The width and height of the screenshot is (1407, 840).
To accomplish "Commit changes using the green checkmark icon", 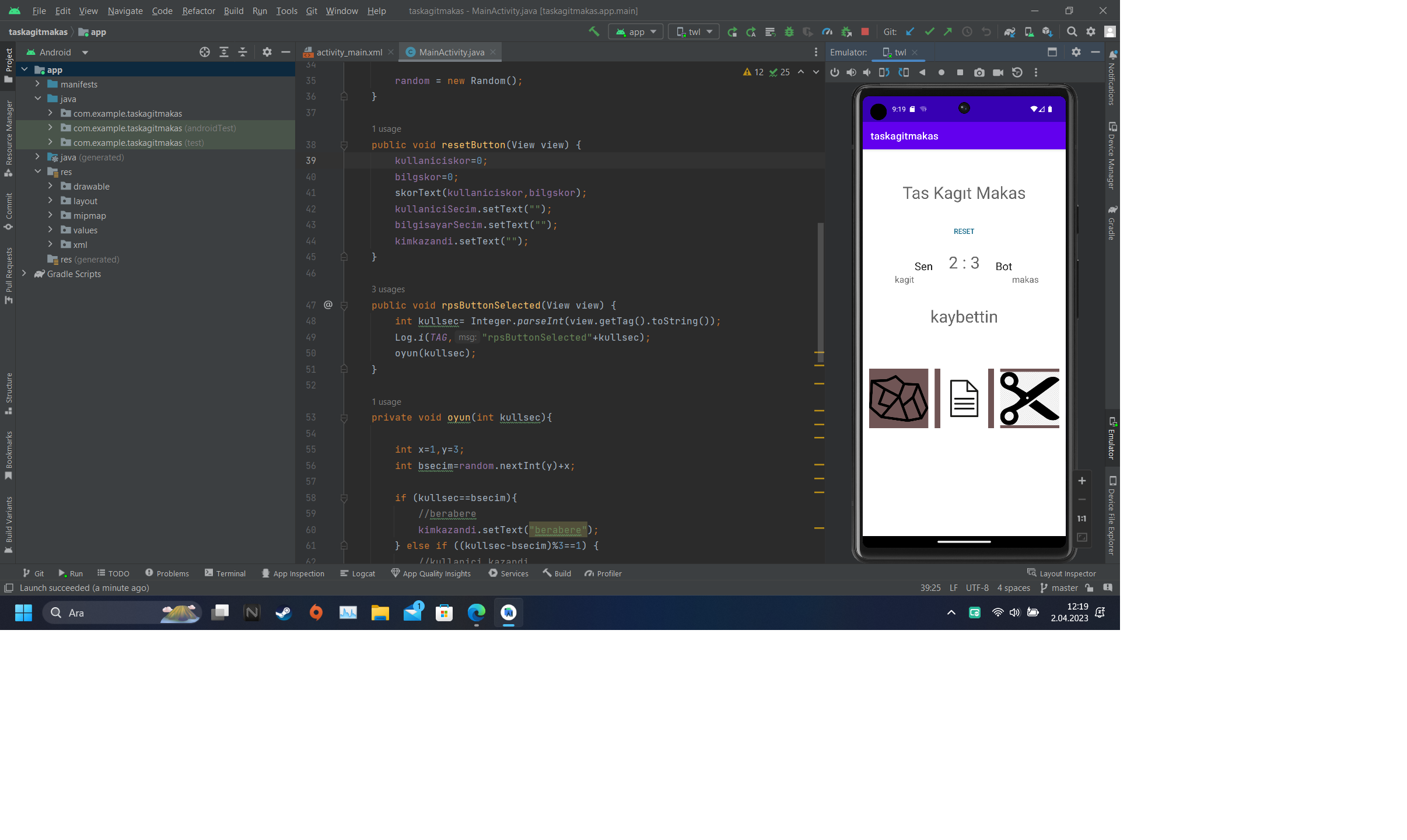I will (x=930, y=32).
